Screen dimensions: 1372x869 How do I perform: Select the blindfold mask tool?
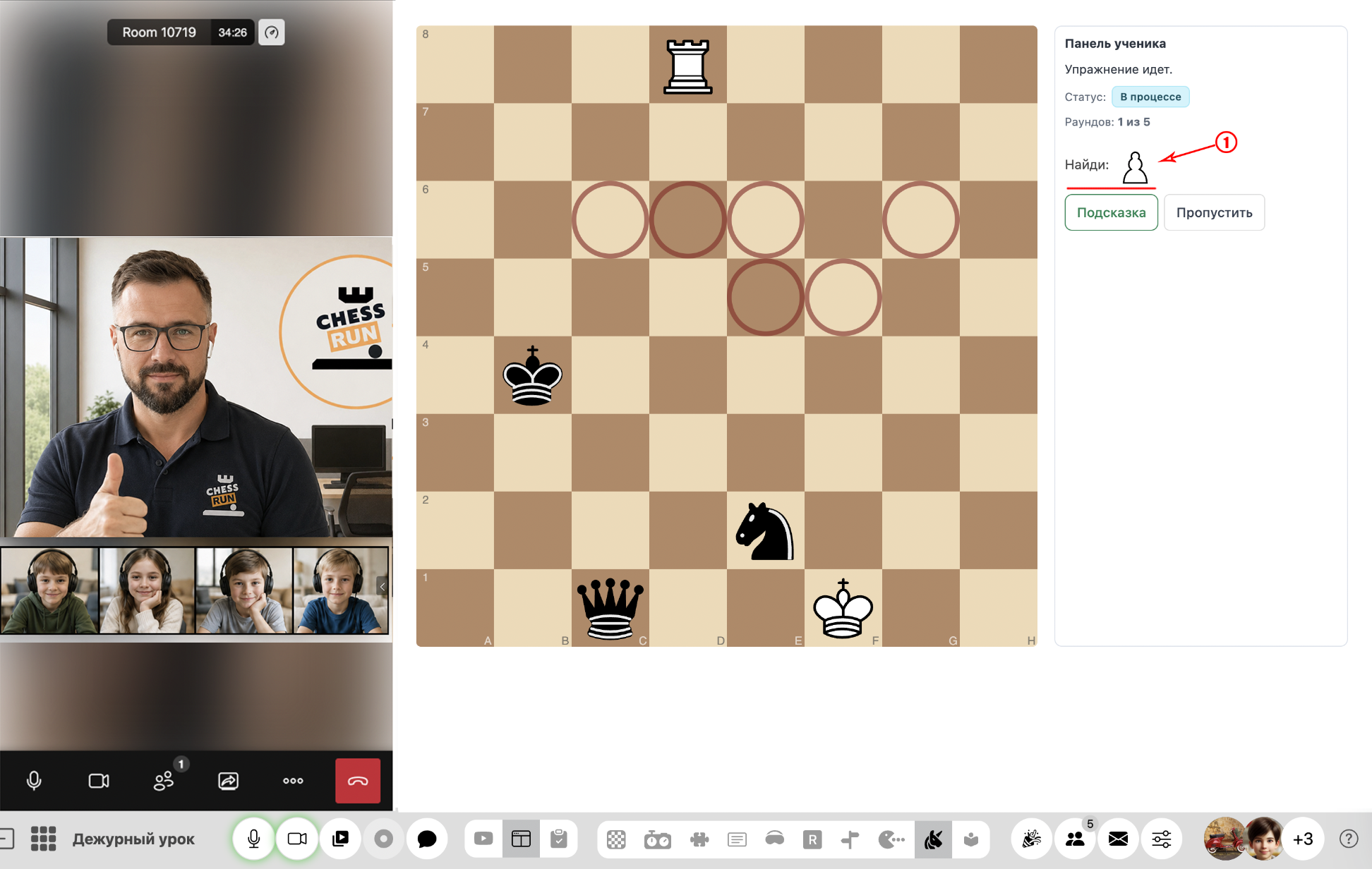(775, 839)
